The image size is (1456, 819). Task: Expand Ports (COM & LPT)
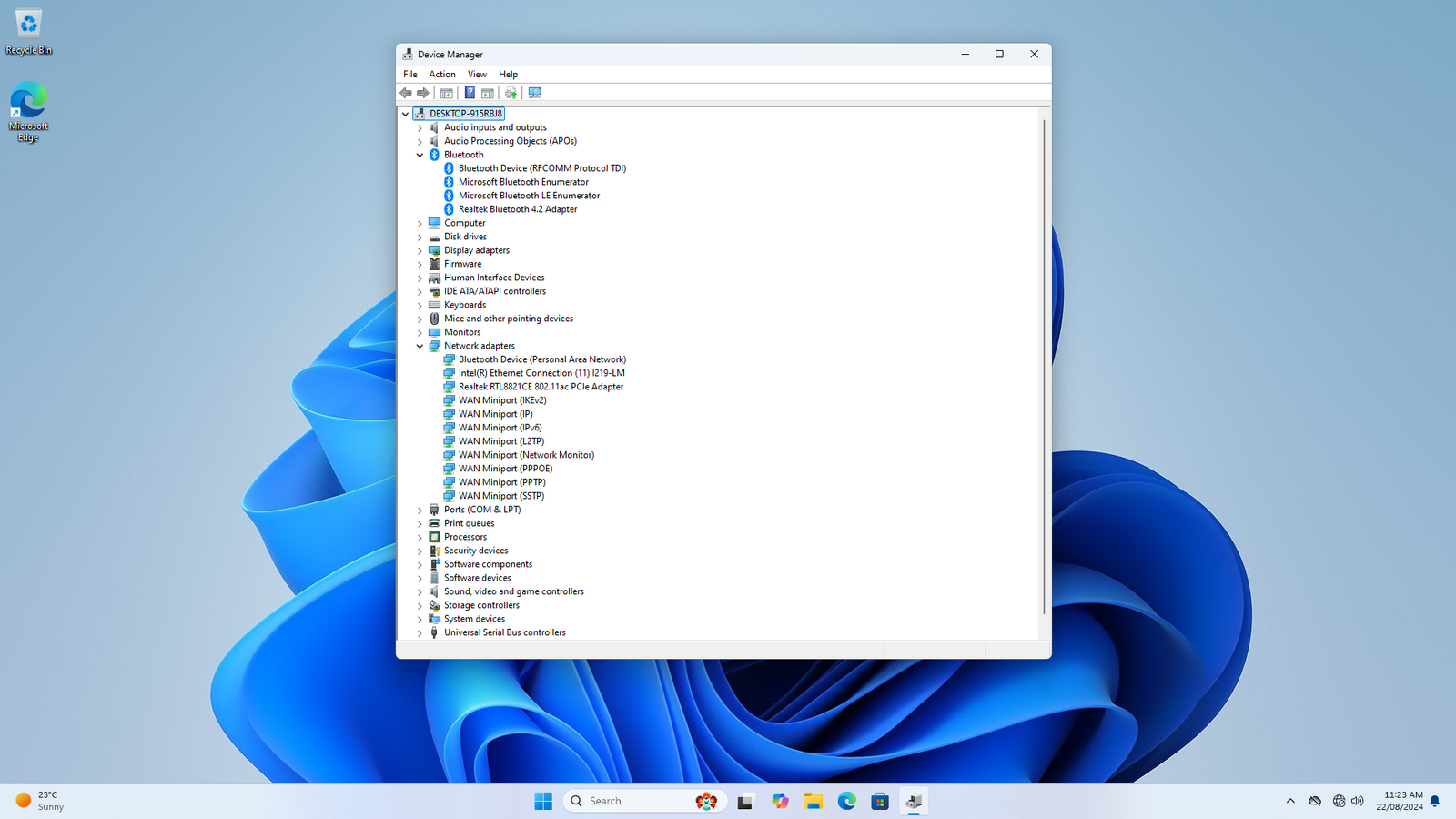click(420, 510)
